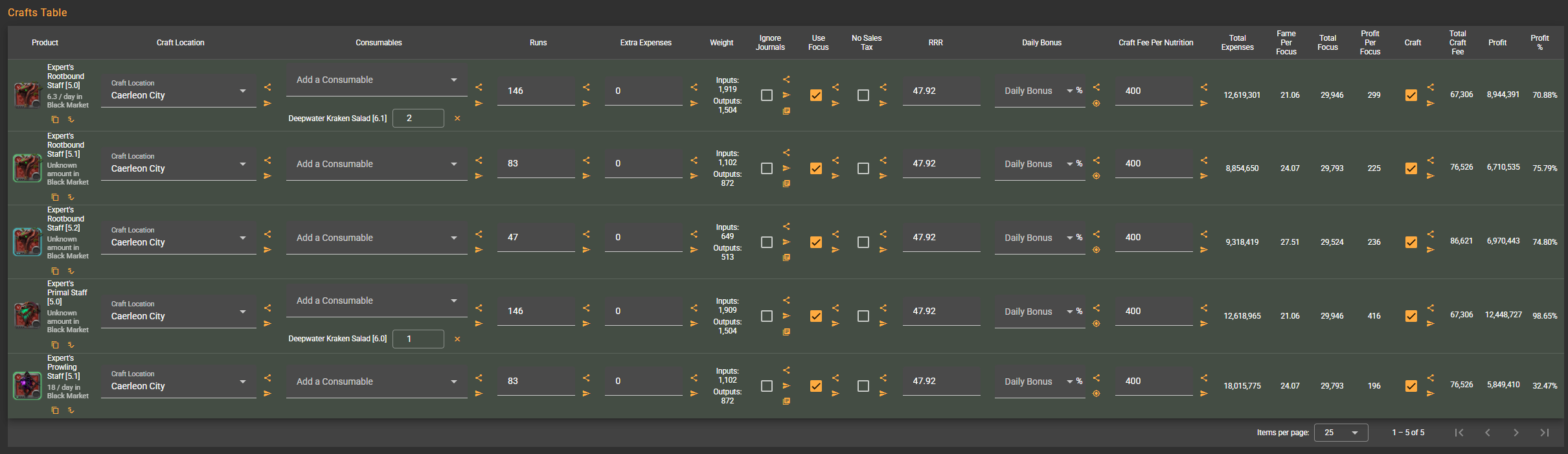This screenshot has height=454, width=1568.
Task: Enable Ignore Journals for Rootbound Staff [5.0]
Action: [767, 95]
